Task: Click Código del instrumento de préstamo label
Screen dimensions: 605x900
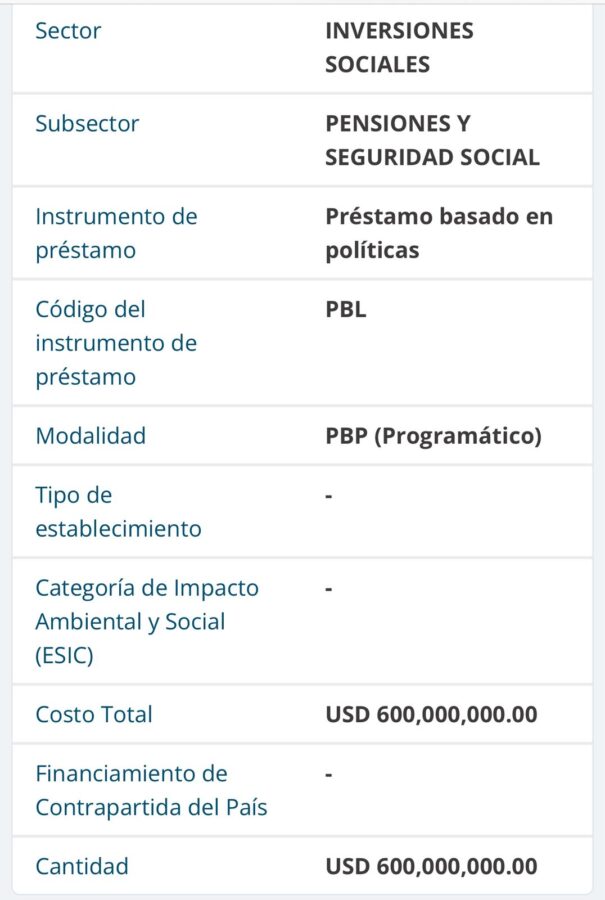Action: point(117,343)
